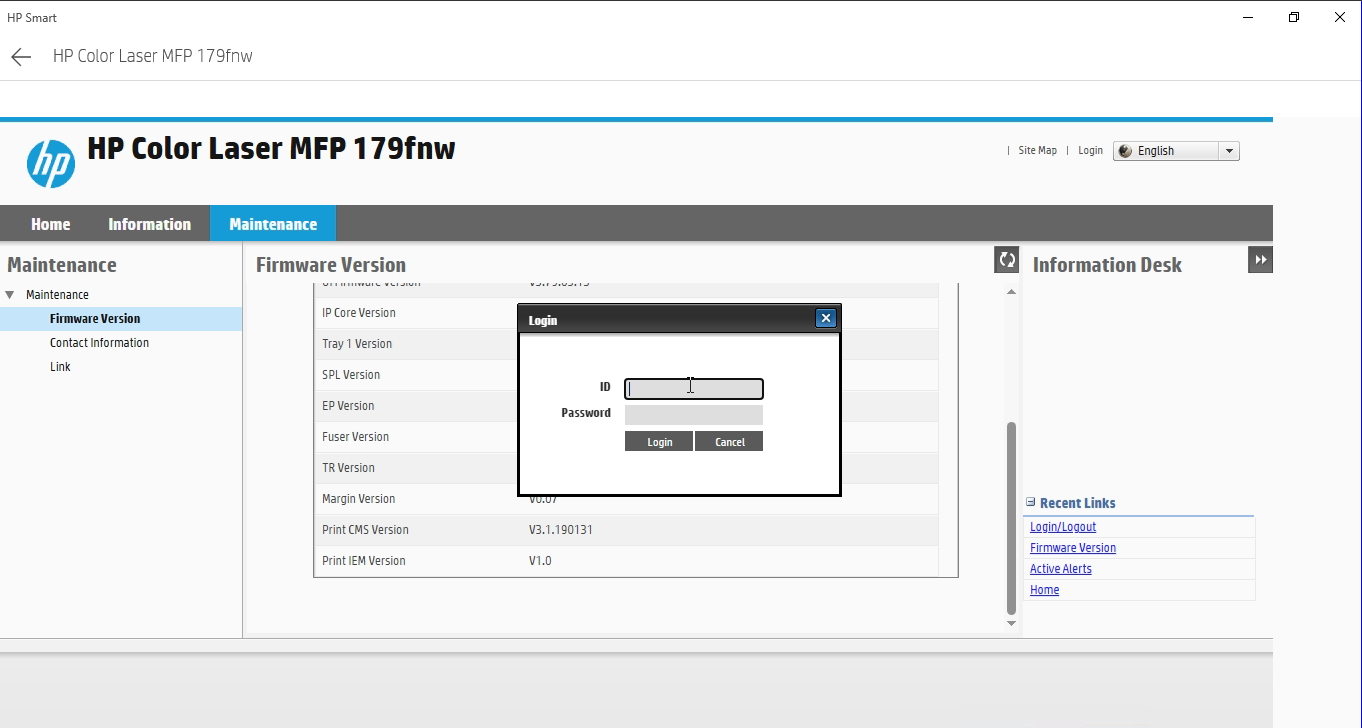Open the Firmware Version recent link
Image resolution: width=1362 pixels, height=728 pixels.
point(1073,548)
